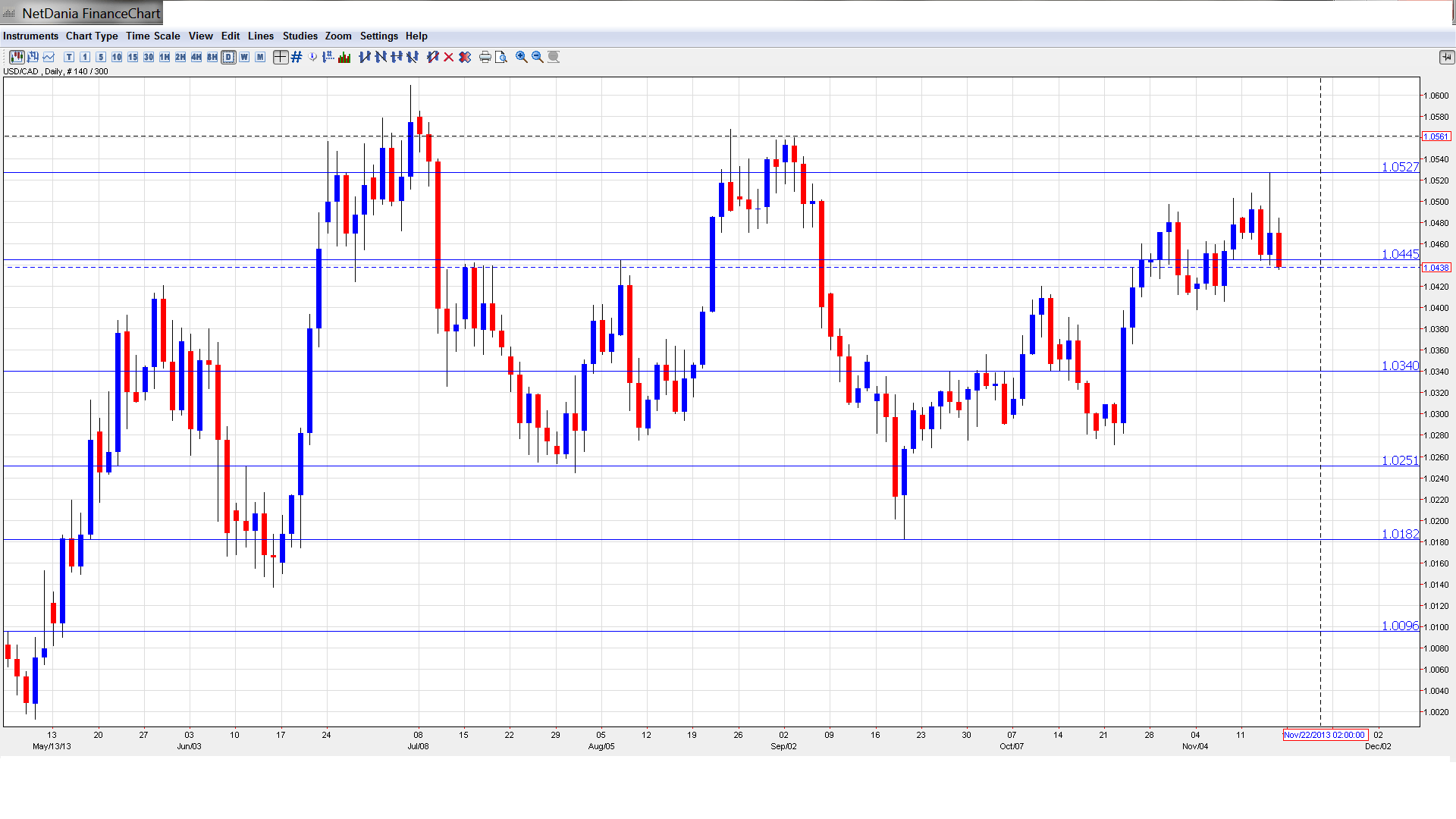
Task: Click the Help menu
Action: click(416, 36)
